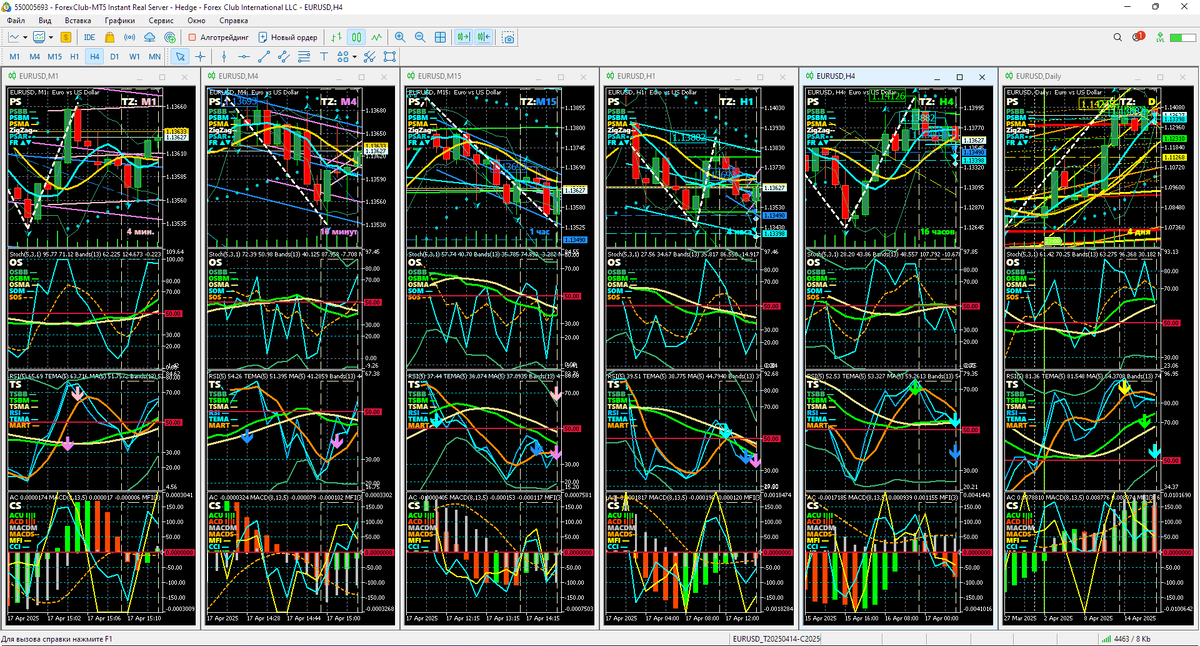Select the horizontal line drawing tool
Screen dimensions: 1200x646
[244, 57]
